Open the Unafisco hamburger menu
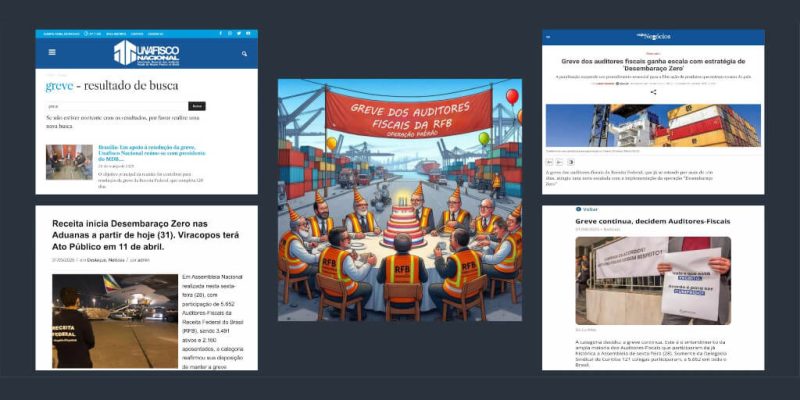The height and width of the screenshot is (400, 800). pos(52,52)
